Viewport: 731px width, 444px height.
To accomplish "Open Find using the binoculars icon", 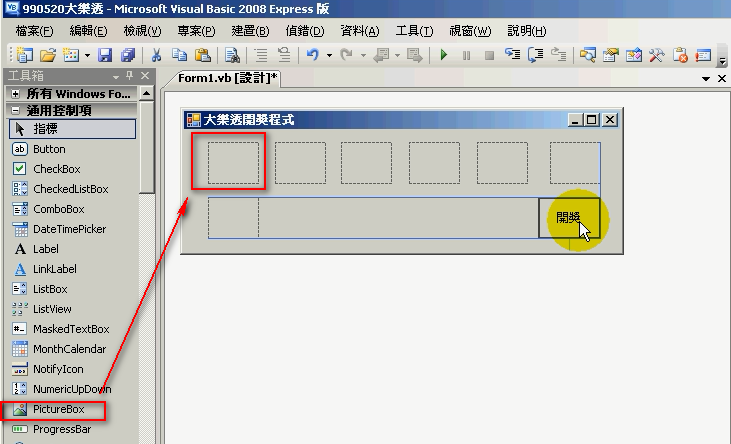I will (232, 55).
